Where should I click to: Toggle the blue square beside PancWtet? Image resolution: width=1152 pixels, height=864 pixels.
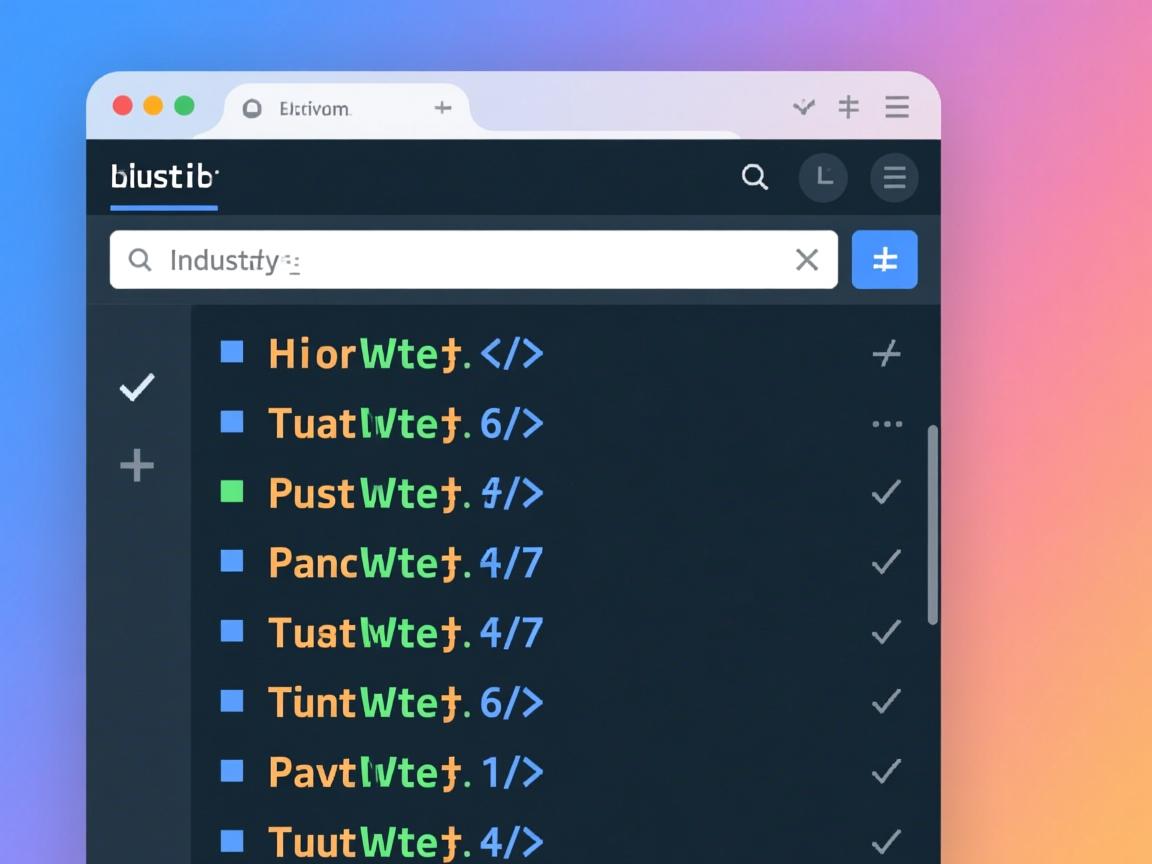[x=232, y=561]
